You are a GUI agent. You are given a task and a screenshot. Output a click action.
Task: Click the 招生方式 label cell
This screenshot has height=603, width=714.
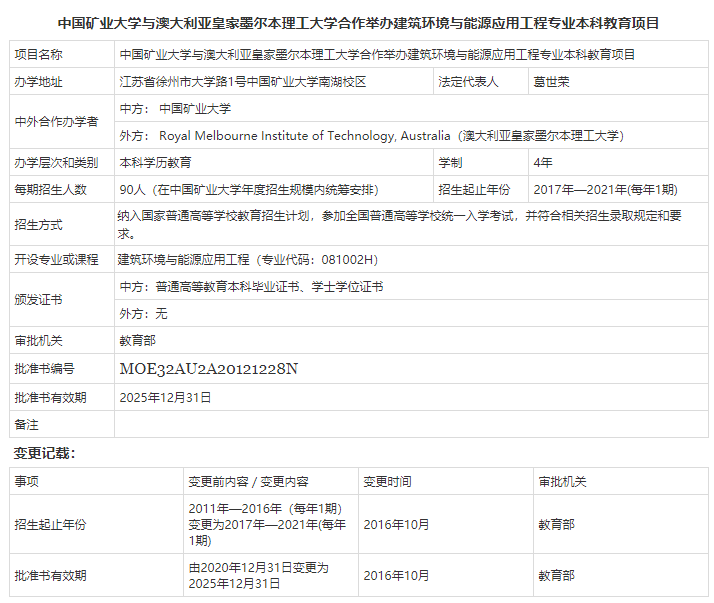[62, 225]
